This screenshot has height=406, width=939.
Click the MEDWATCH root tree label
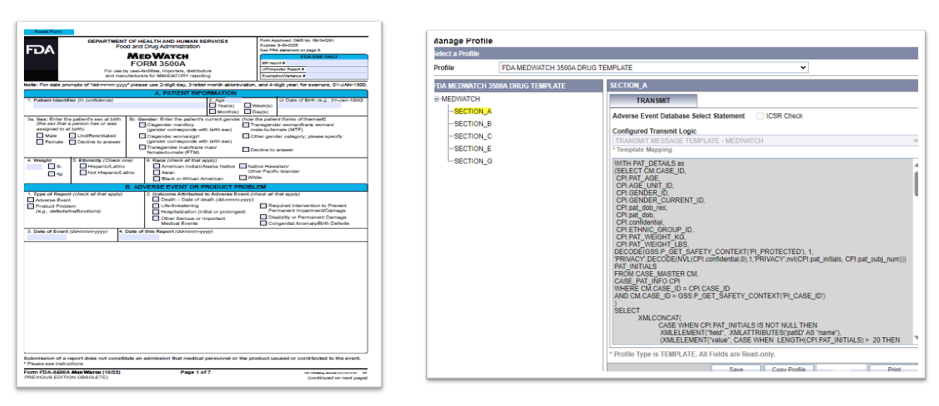pos(461,99)
